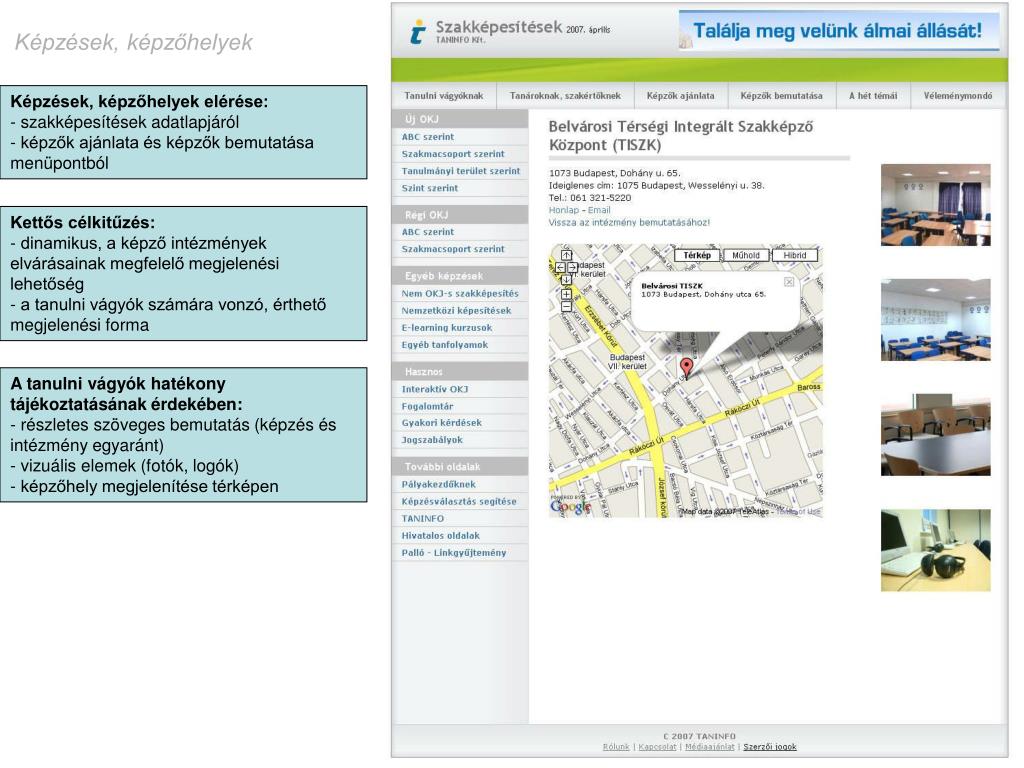Zoom in the map with plus
The width and height of the screenshot is (1024, 768).
[566, 294]
